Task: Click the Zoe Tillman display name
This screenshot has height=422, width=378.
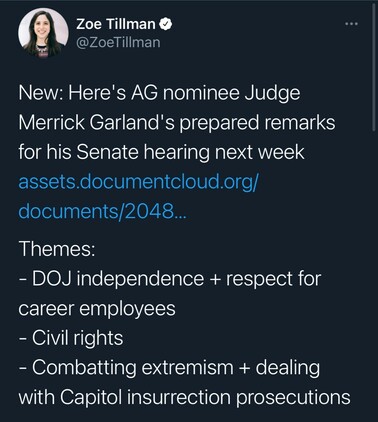Action: (116, 24)
